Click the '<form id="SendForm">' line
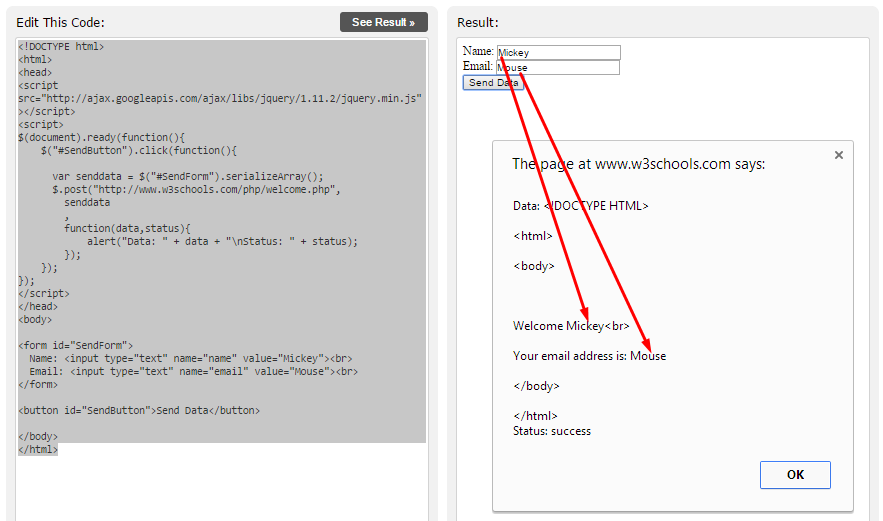The height and width of the screenshot is (521, 883). tap(75, 345)
